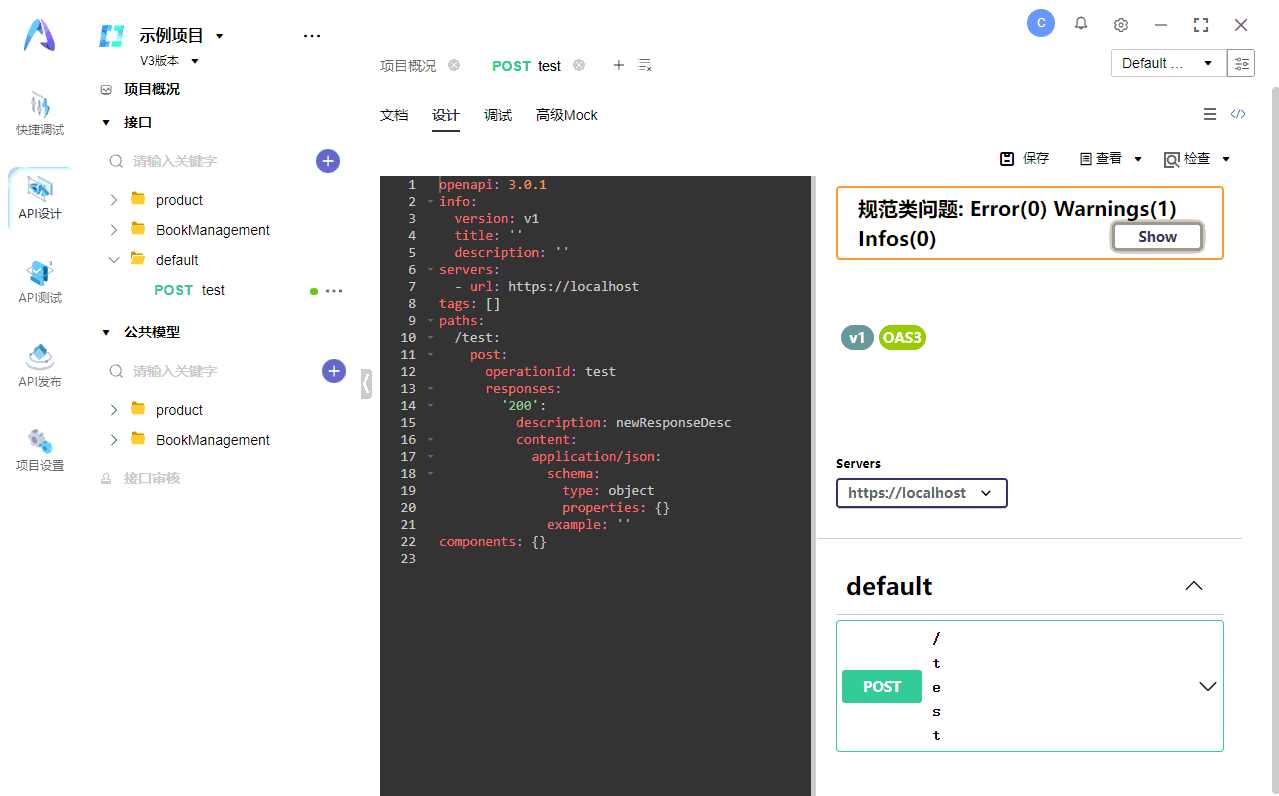Open the 检查 dropdown menu

(x=1197, y=159)
